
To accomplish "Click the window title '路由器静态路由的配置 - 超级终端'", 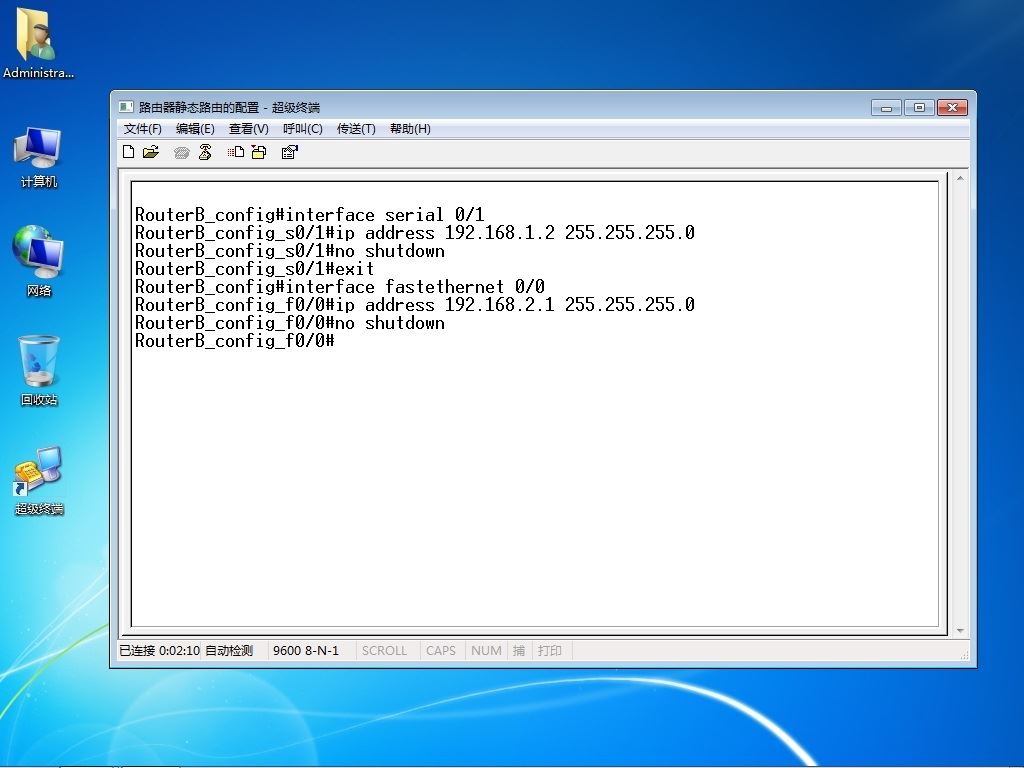I will click(x=229, y=107).
